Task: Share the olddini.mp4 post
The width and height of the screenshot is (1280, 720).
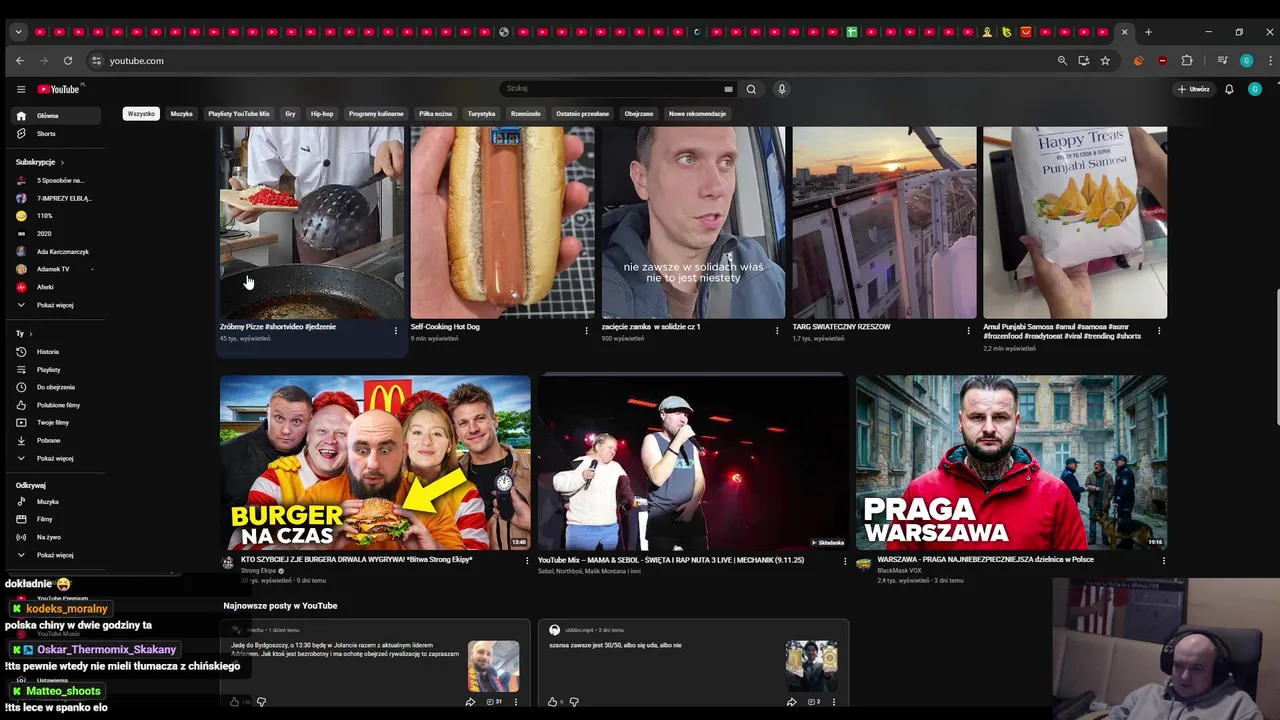Action: pyautogui.click(x=790, y=702)
